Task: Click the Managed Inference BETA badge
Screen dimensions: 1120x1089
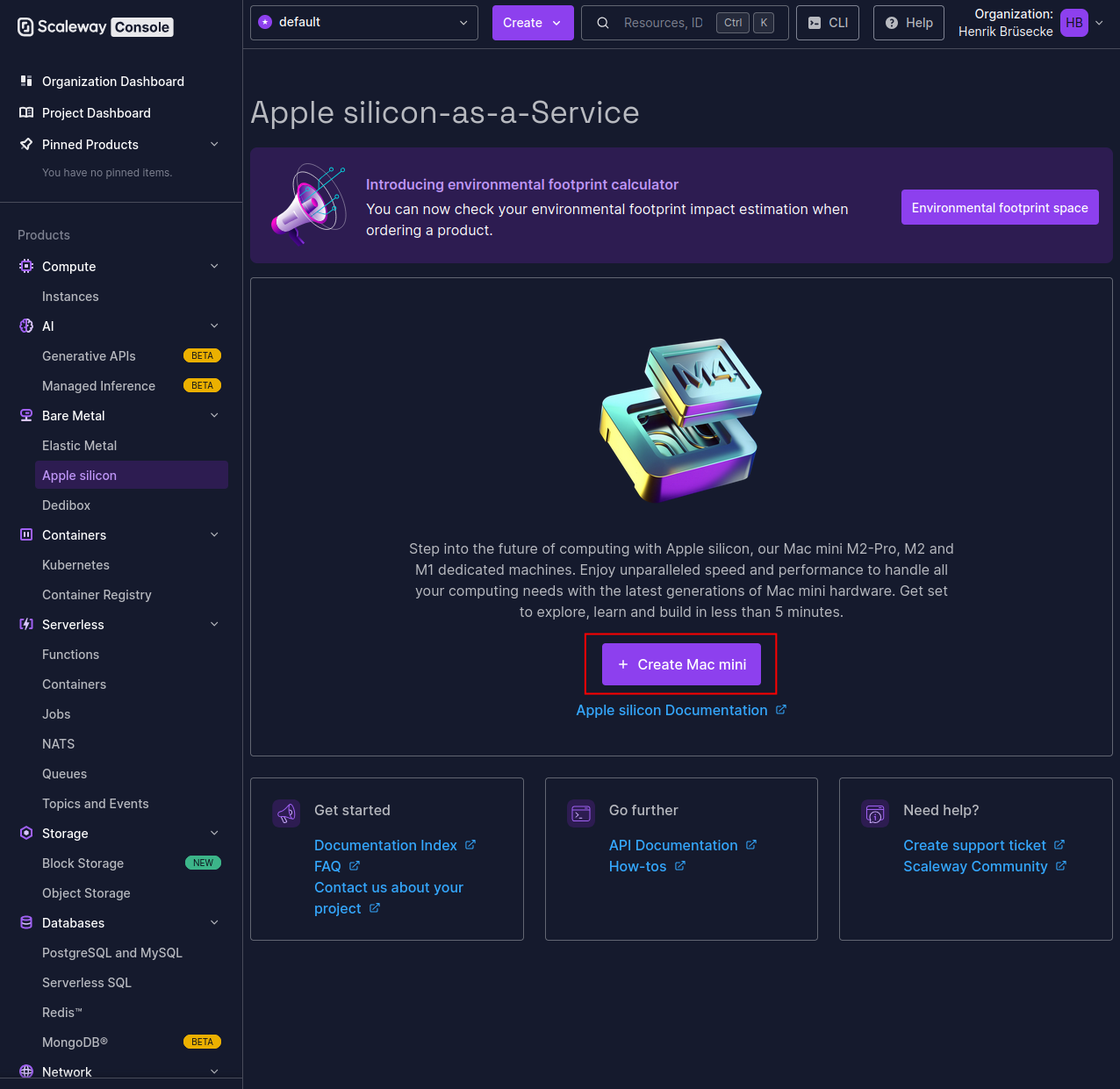Action: pyautogui.click(x=202, y=386)
